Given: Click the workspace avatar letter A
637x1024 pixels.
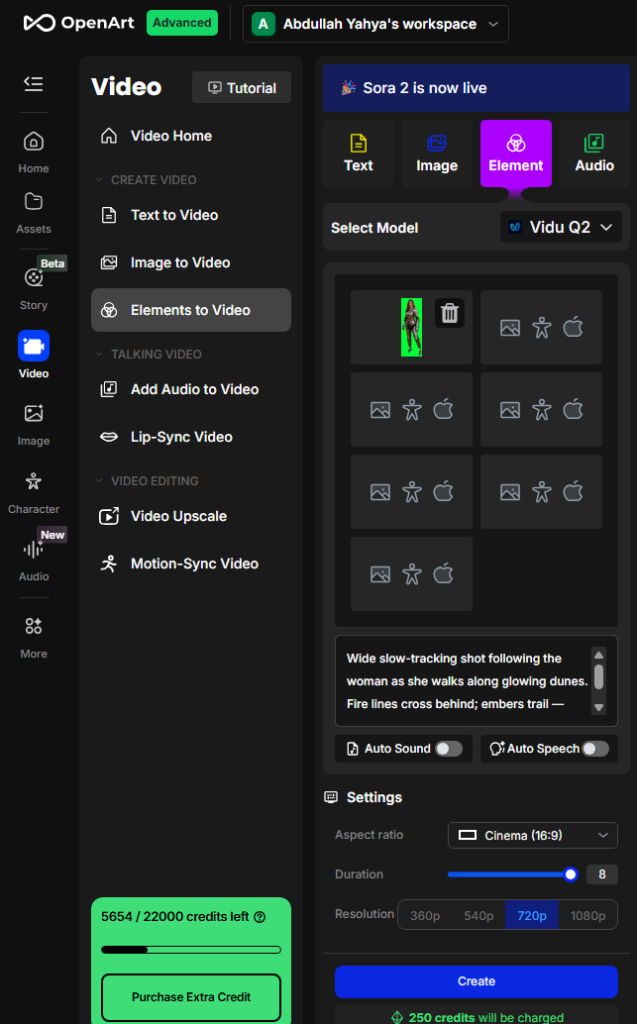Looking at the screenshot, I should (x=263, y=24).
